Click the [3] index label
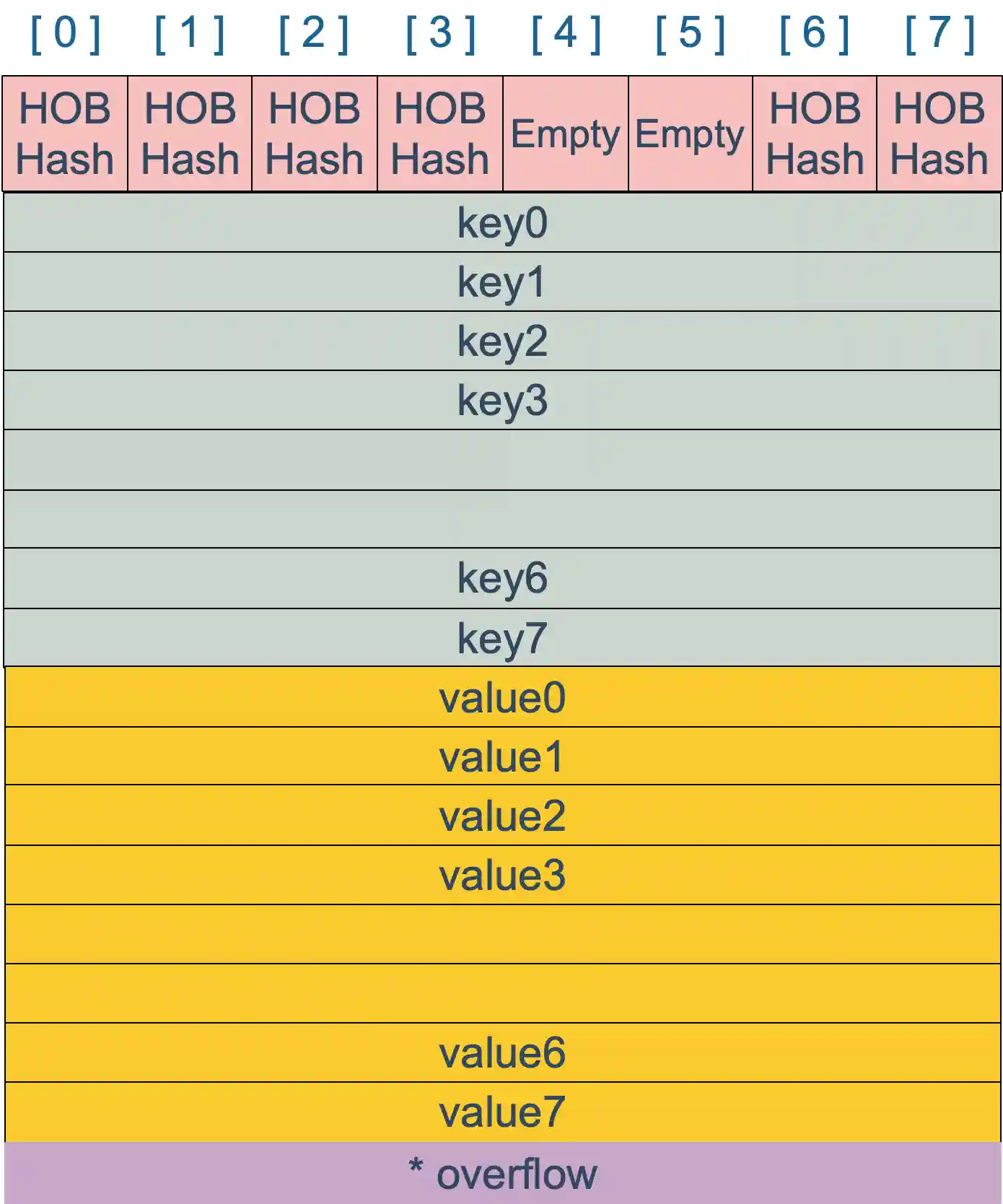1003x1204 pixels. [440, 34]
